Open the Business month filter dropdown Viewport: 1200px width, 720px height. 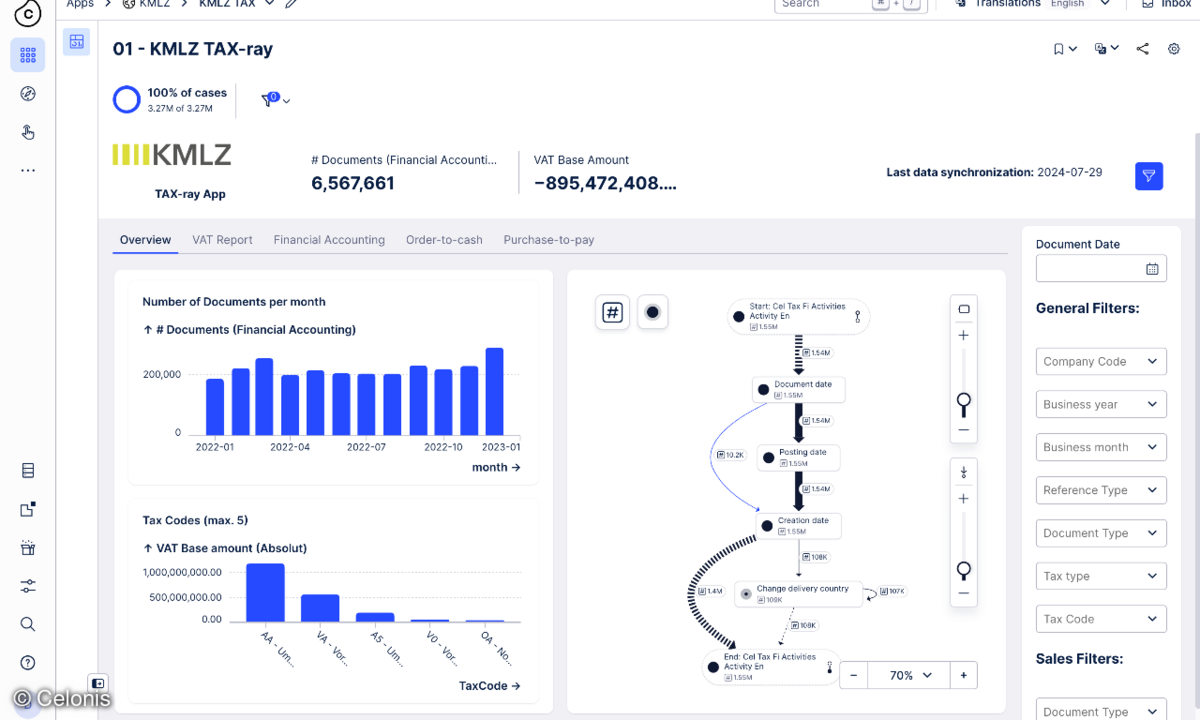pos(1101,448)
